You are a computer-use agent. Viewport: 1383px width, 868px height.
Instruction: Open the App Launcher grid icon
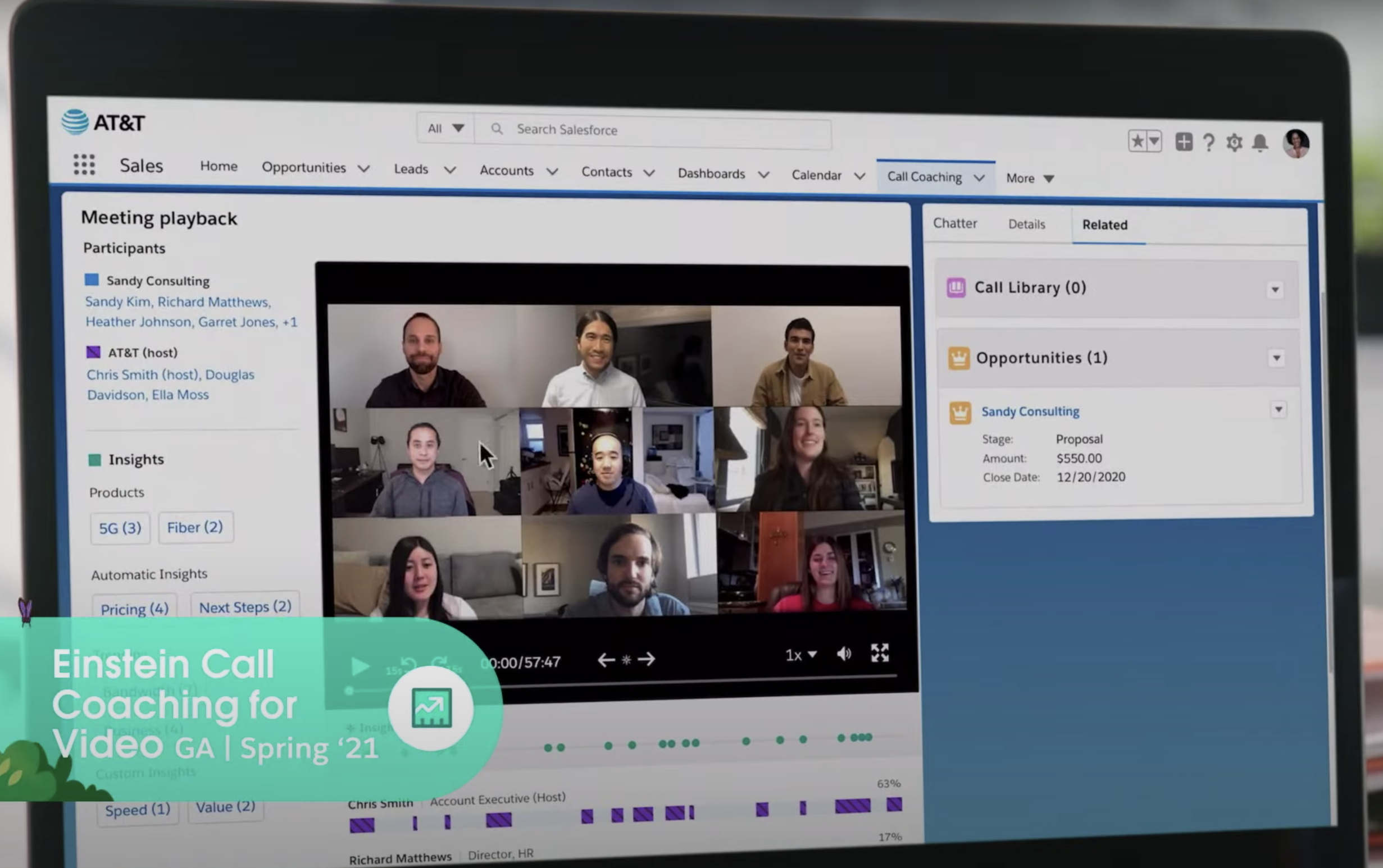(x=84, y=165)
